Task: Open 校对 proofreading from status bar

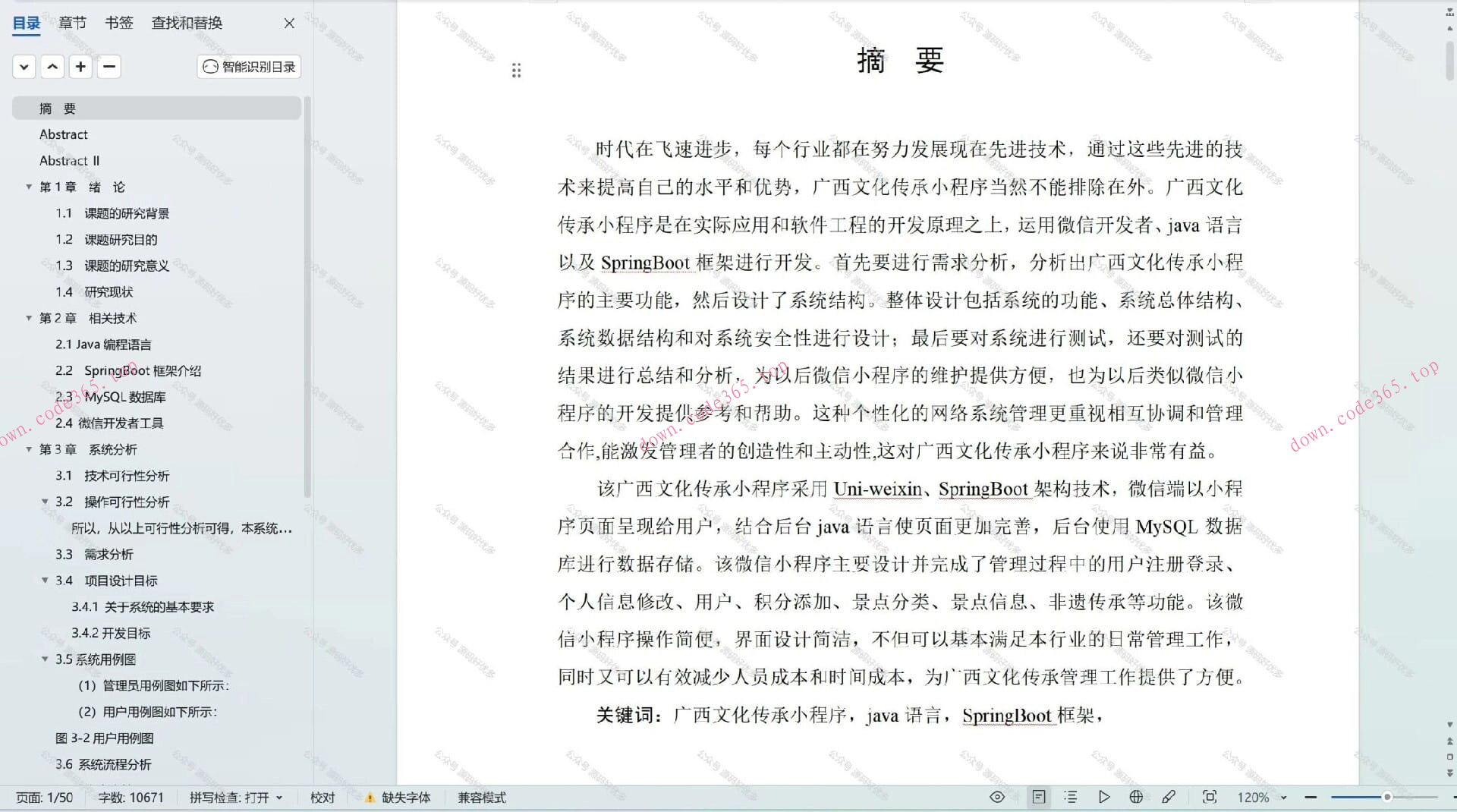Action: [323, 797]
